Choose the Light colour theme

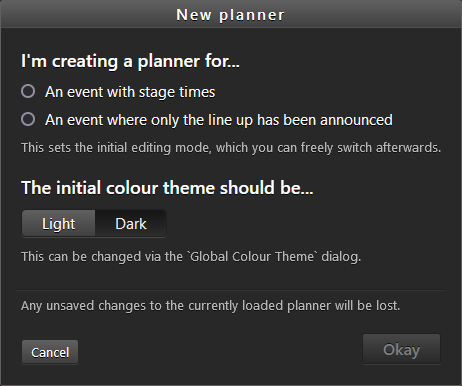tap(59, 223)
